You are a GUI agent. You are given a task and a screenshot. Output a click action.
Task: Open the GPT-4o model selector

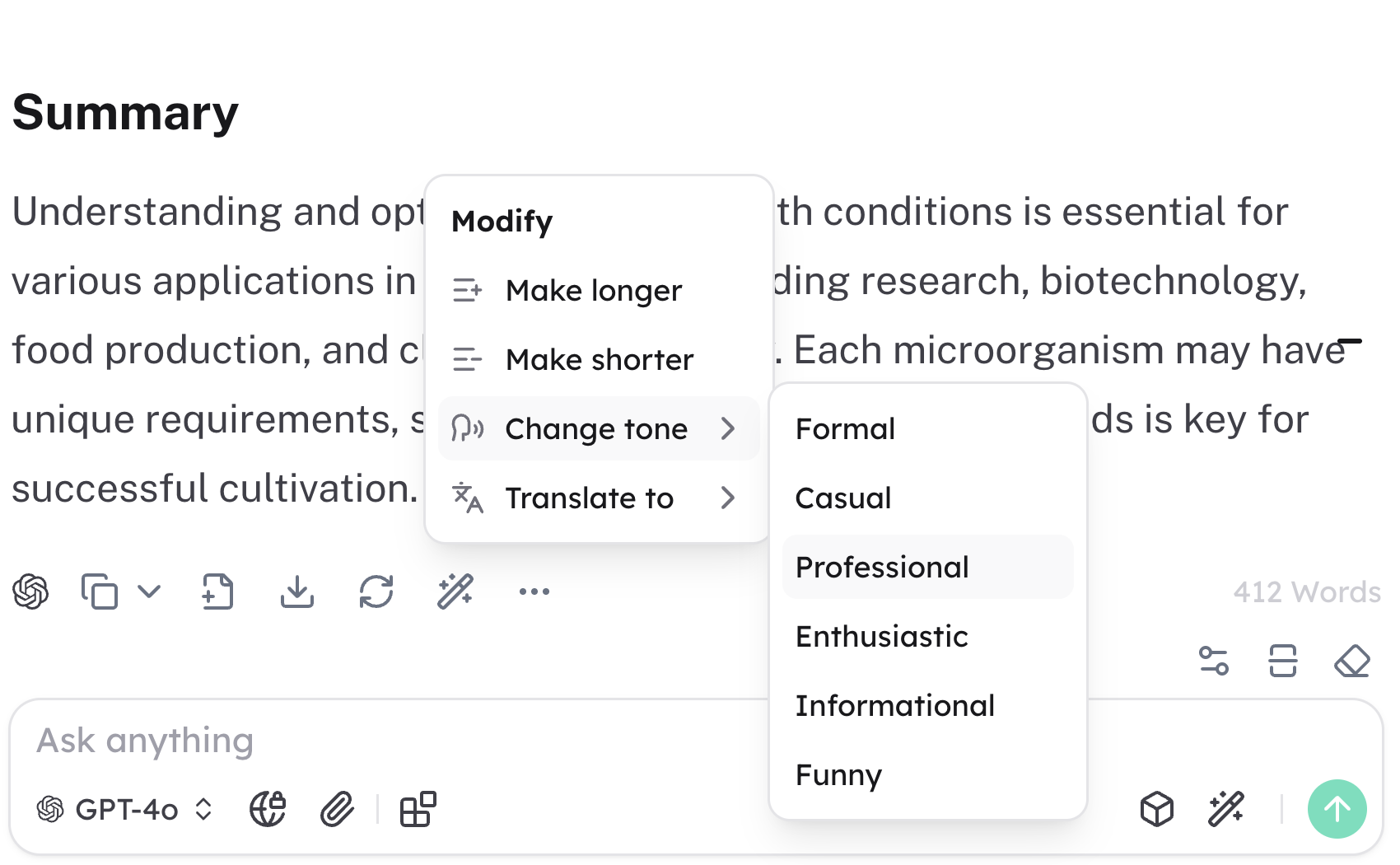(125, 809)
